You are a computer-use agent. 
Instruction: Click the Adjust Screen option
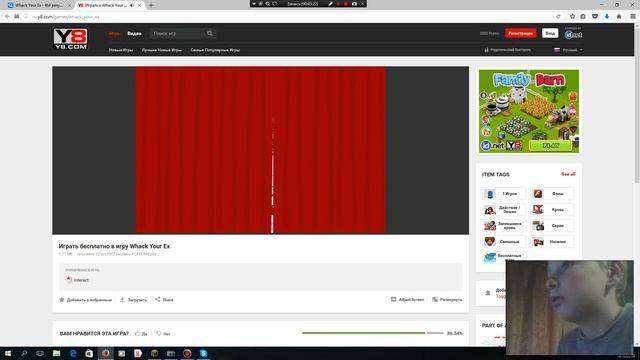pyautogui.click(x=407, y=300)
